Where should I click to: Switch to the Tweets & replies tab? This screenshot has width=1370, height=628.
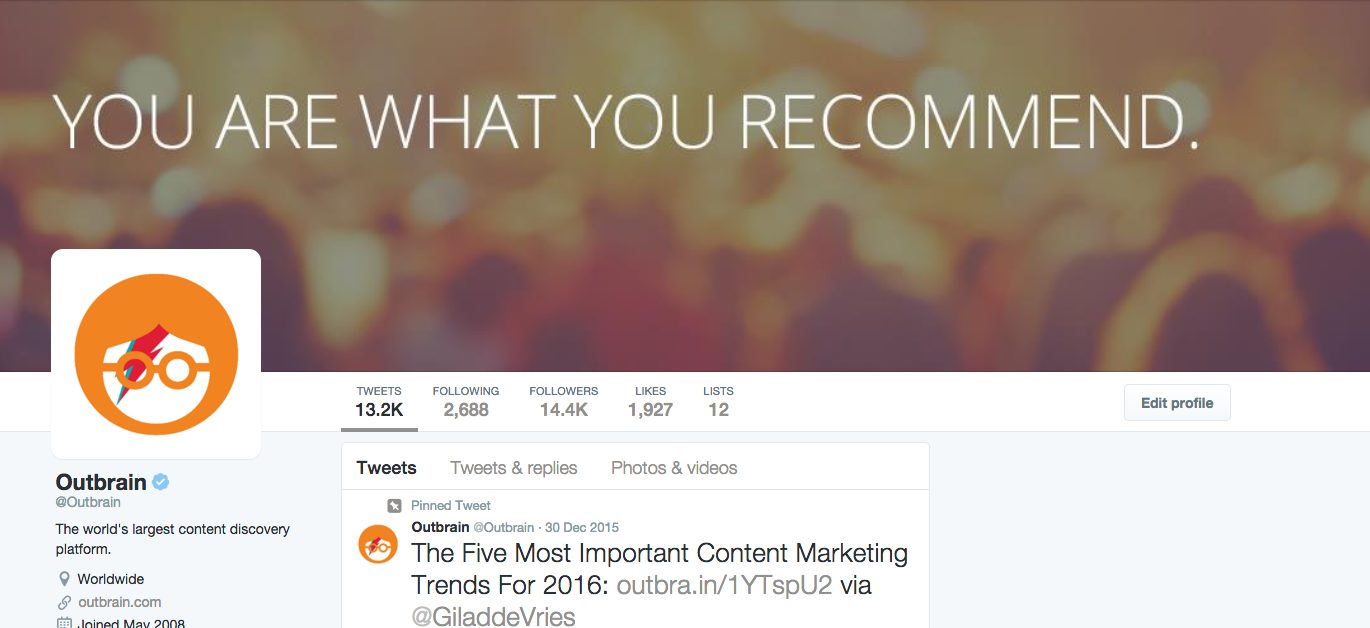point(514,468)
